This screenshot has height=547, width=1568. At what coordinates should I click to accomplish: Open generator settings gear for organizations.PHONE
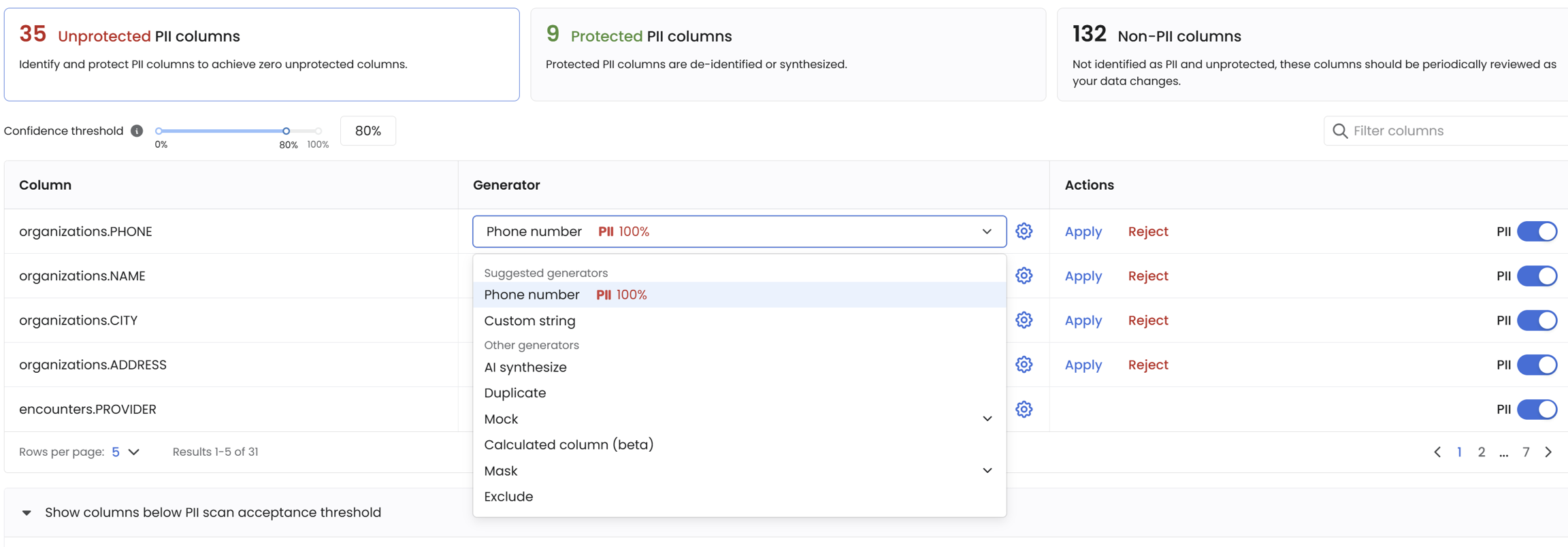click(x=1024, y=231)
